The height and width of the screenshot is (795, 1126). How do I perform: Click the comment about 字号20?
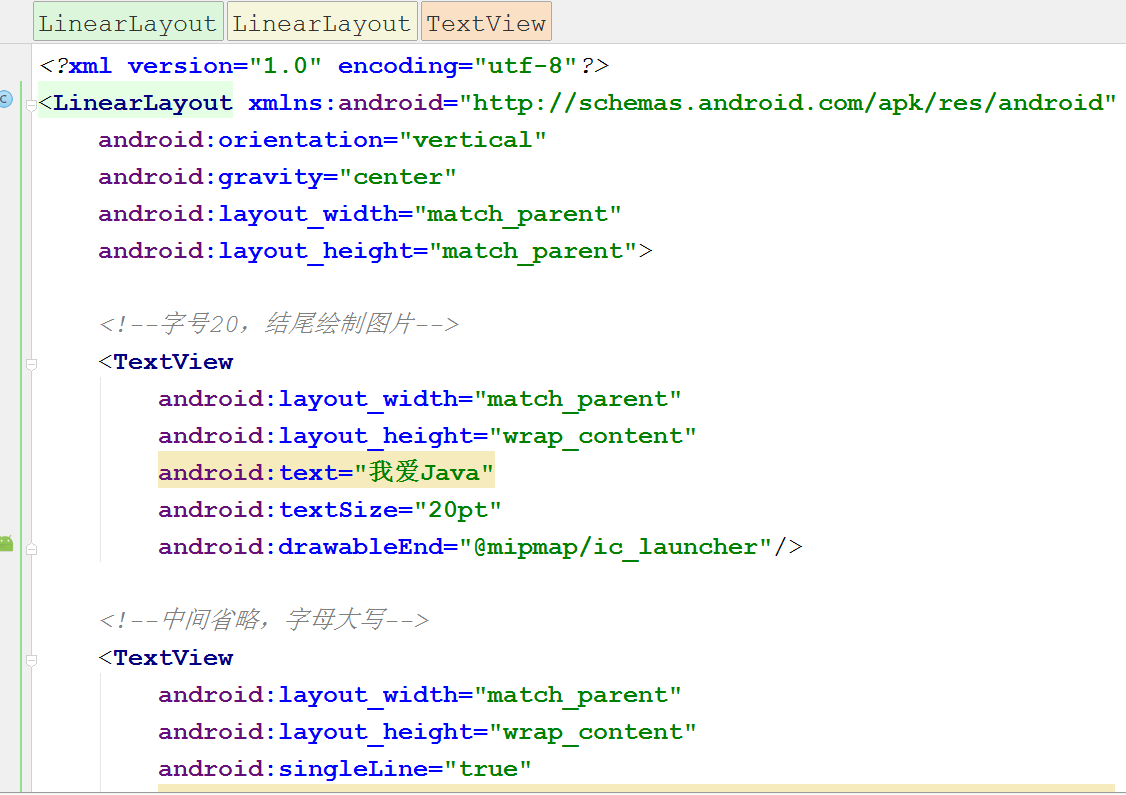click(279, 324)
